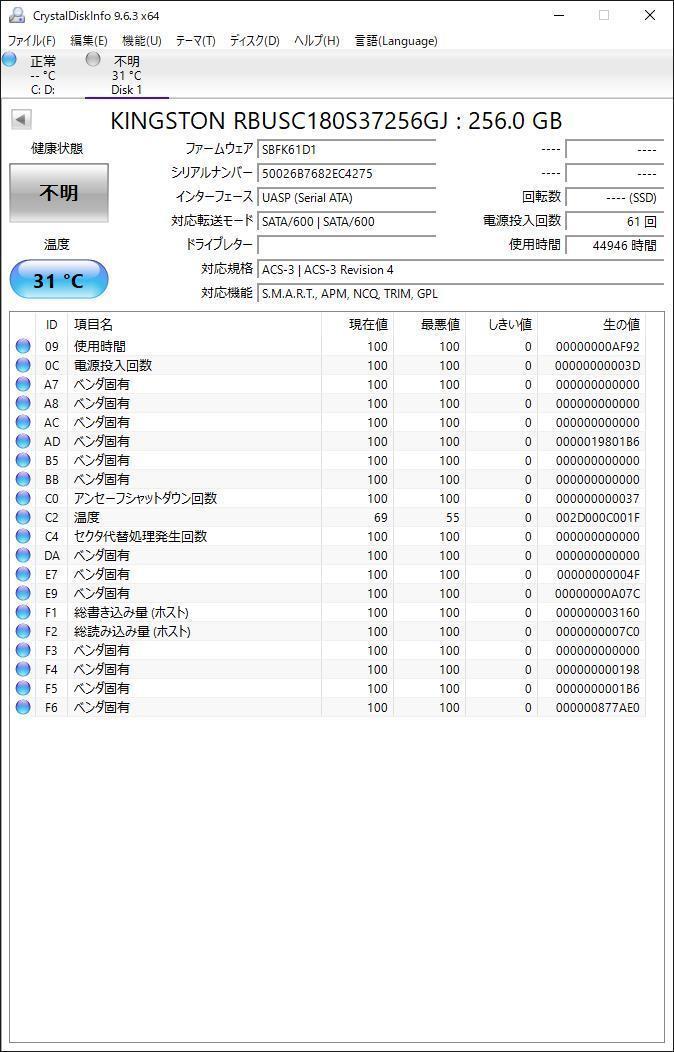Screen dimensions: 674x1052
Task: Click the S.M.A.R.T., APM, NCQ features field
Action: click(x=459, y=293)
